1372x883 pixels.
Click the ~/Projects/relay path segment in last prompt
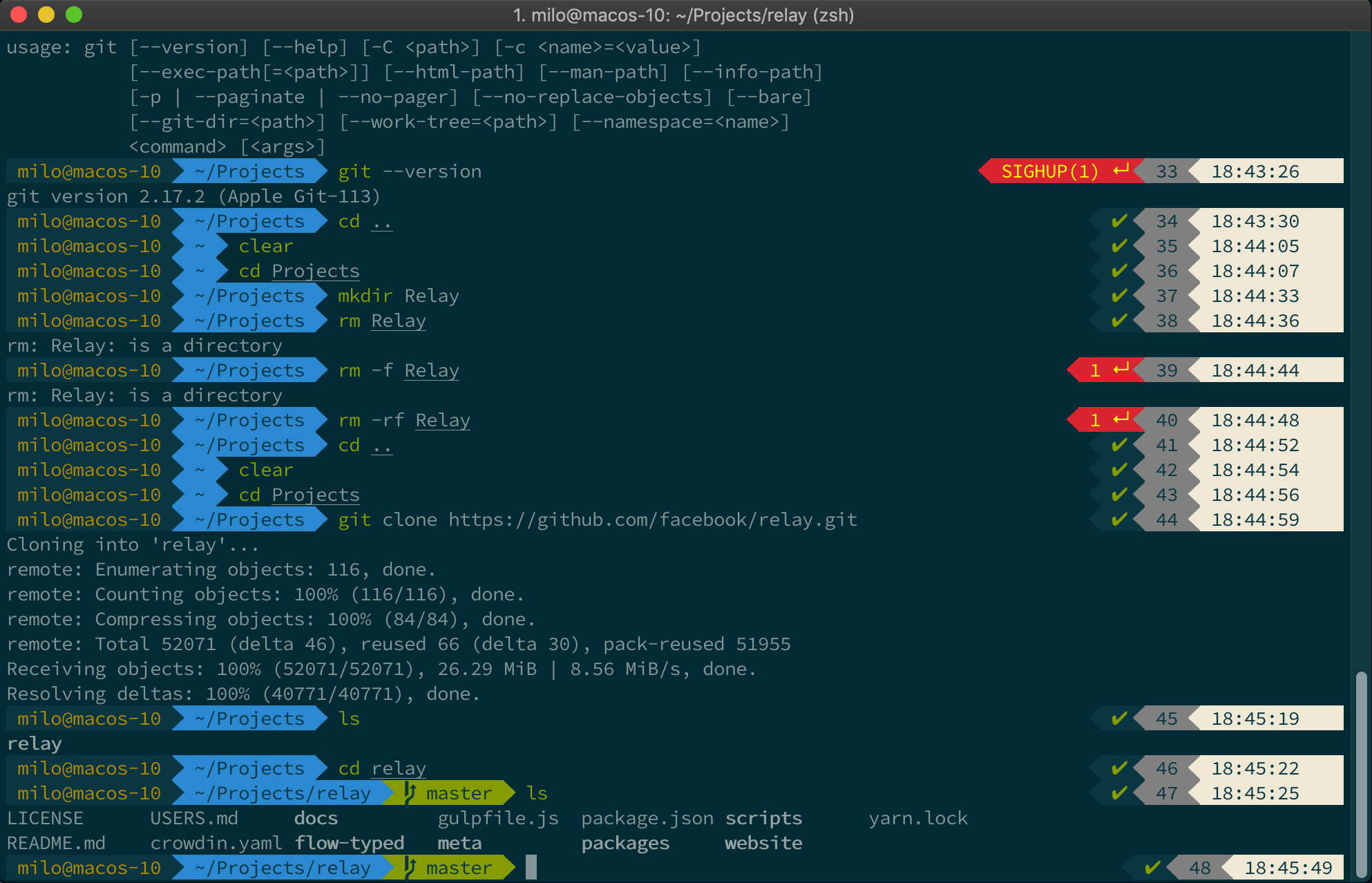282,868
